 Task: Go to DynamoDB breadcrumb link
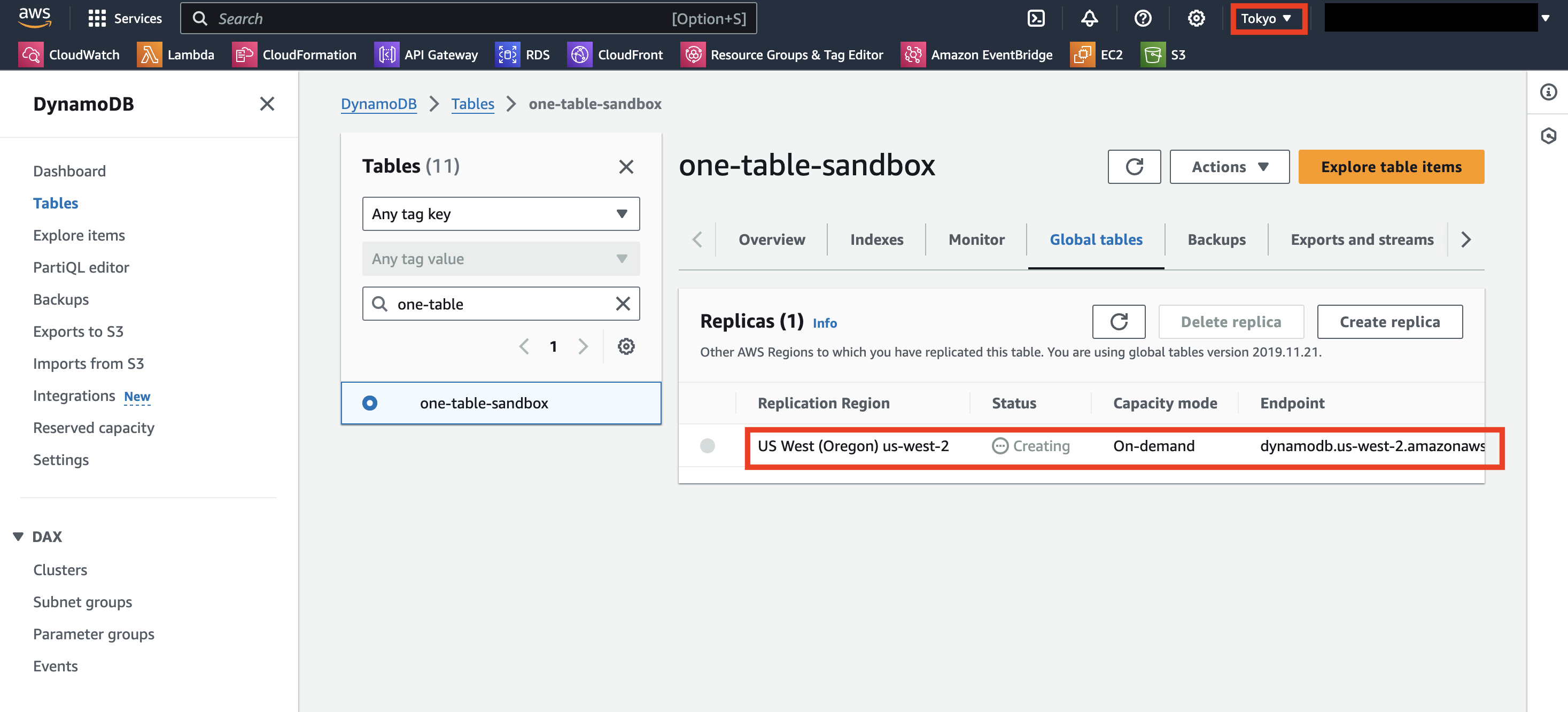pos(378,104)
